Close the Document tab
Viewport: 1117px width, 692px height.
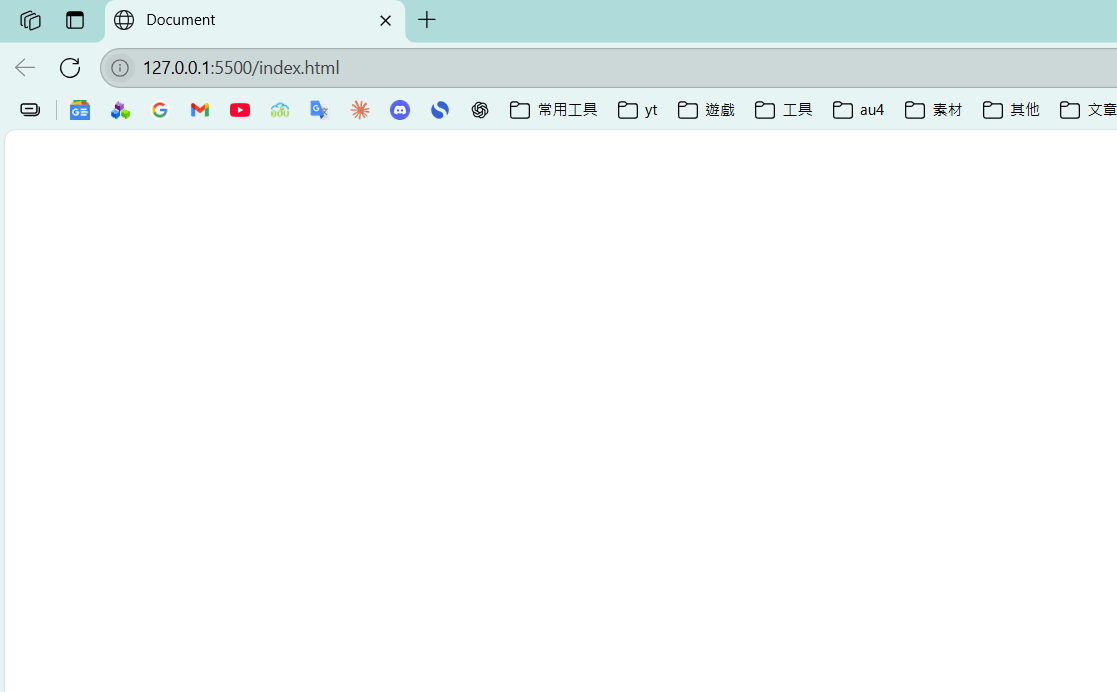[x=385, y=21]
